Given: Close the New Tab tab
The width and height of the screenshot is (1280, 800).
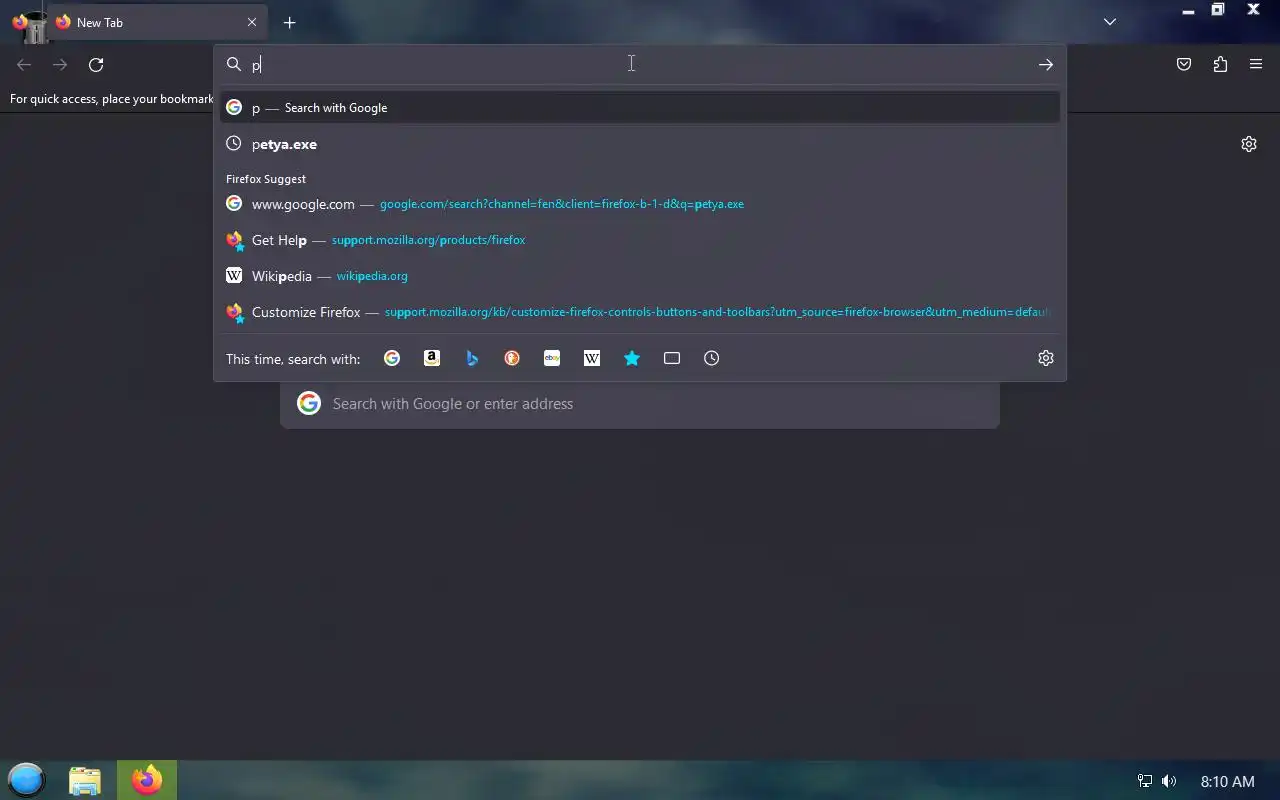Looking at the screenshot, I should coord(252,22).
